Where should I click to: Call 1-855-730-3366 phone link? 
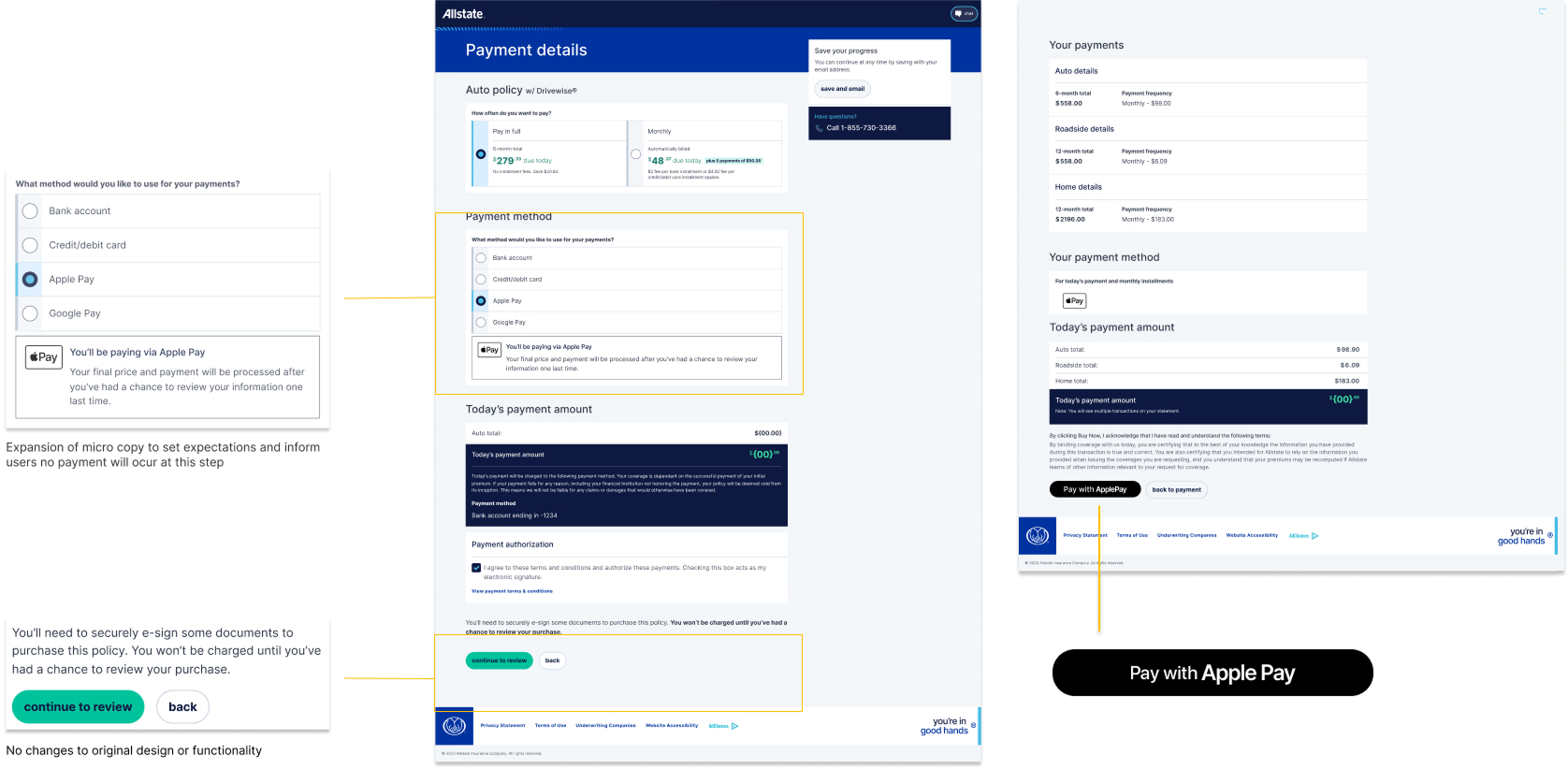[861, 128]
